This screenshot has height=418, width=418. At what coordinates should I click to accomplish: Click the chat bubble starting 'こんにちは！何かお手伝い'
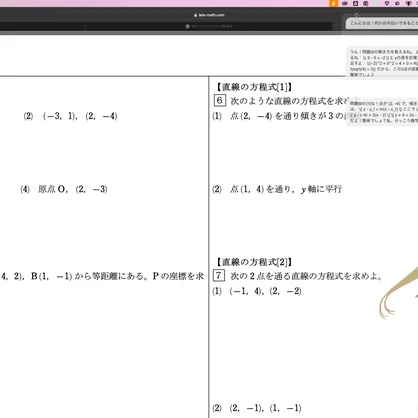click(382, 23)
